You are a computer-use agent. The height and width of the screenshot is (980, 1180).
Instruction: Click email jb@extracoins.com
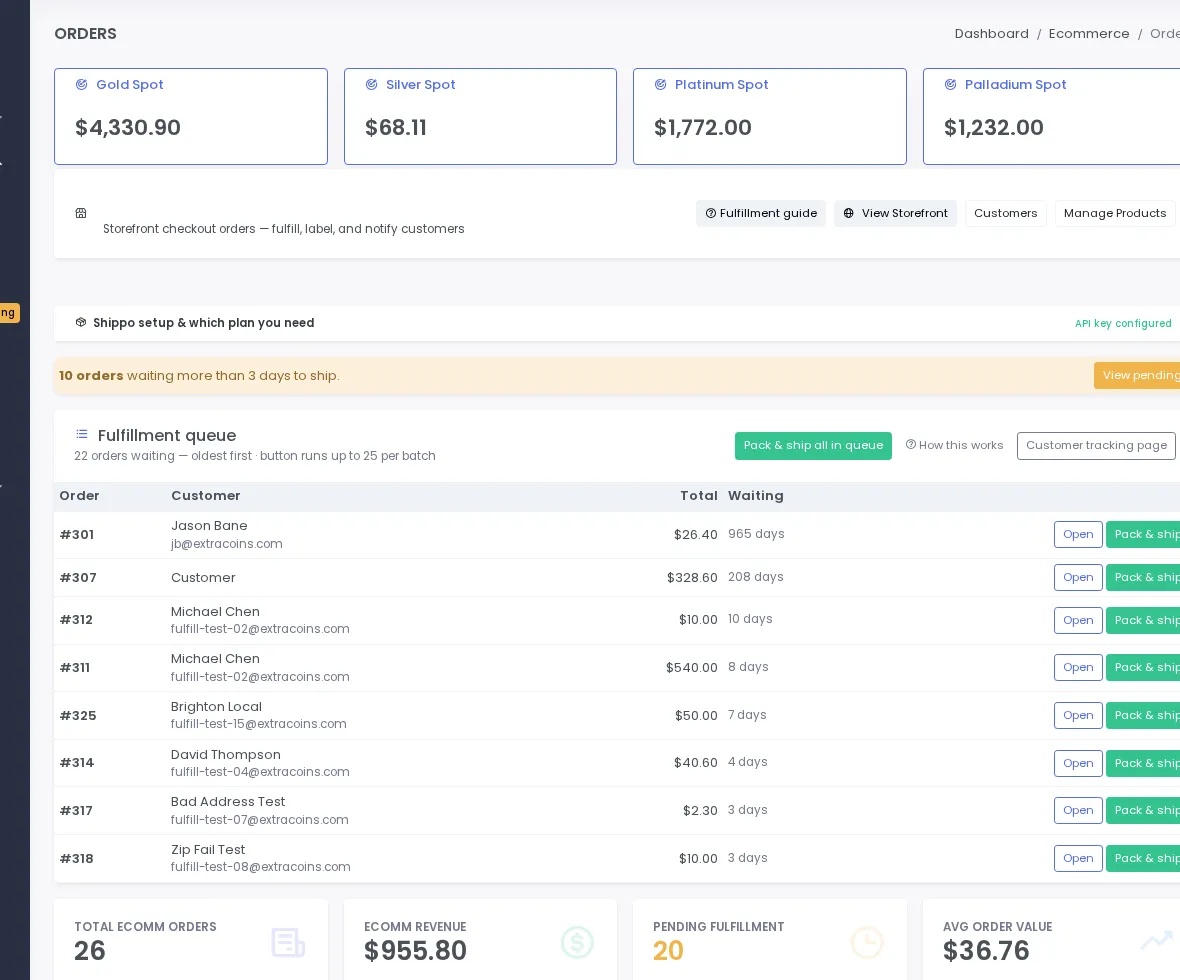[x=227, y=544]
